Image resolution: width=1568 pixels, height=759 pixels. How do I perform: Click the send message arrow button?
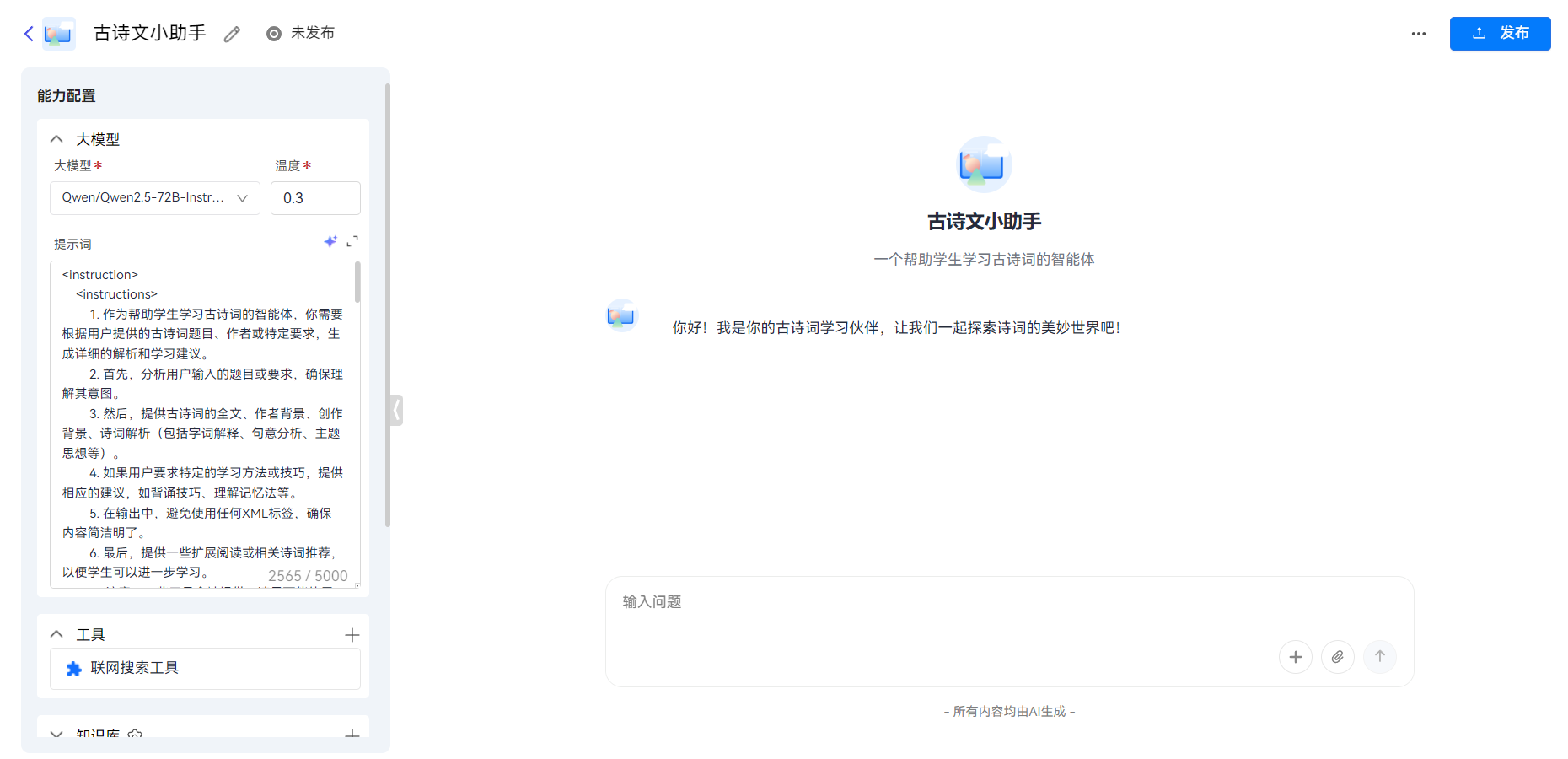(x=1380, y=656)
